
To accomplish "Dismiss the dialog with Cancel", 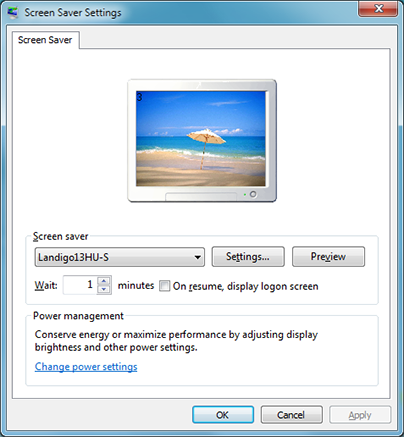I will click(291, 415).
